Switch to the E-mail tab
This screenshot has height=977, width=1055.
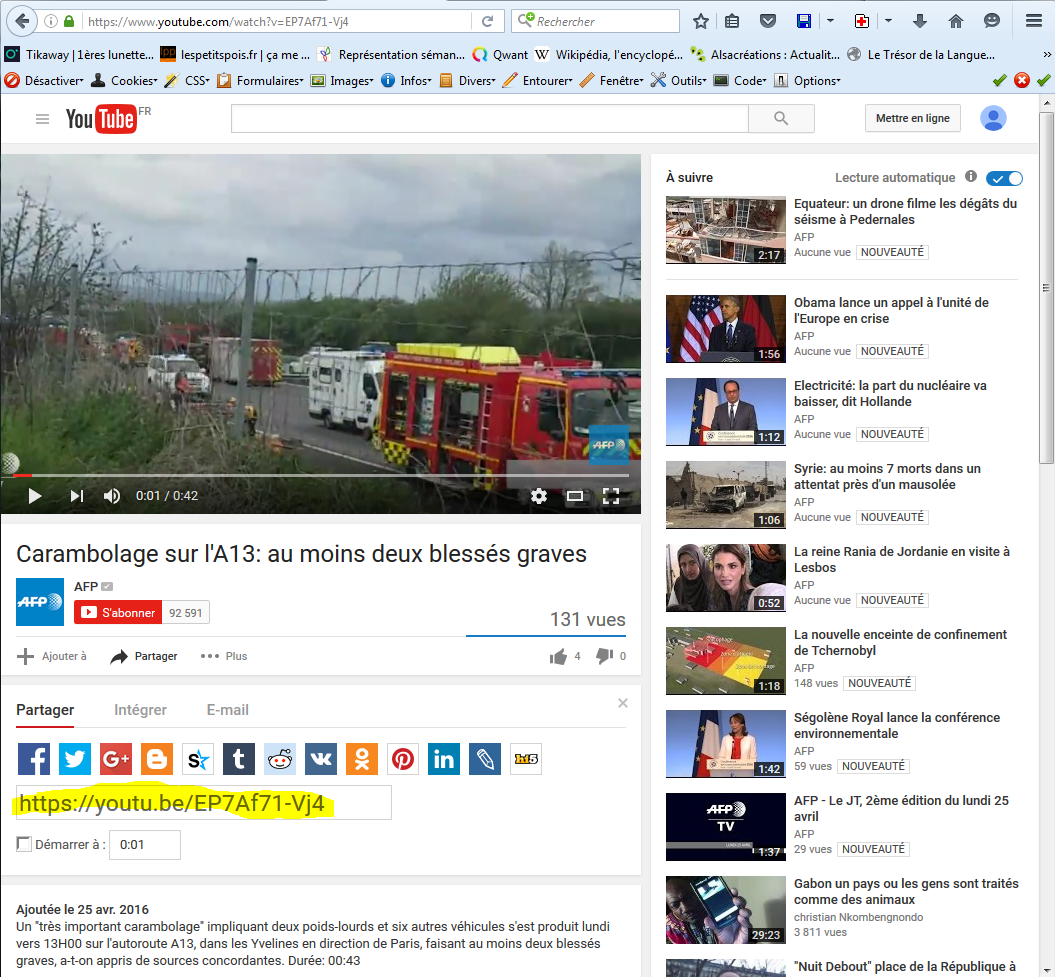tap(227, 710)
